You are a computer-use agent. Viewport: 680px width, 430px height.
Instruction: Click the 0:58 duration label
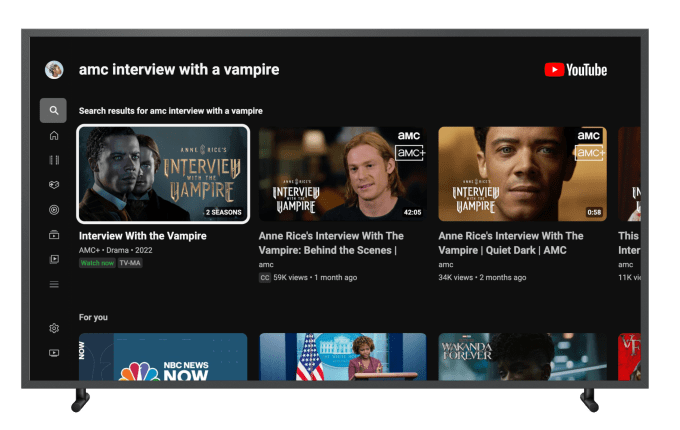pos(594,212)
